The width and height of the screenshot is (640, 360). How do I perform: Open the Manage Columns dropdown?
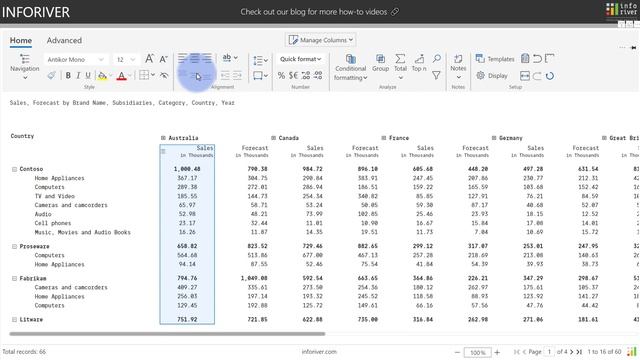(x=320, y=40)
